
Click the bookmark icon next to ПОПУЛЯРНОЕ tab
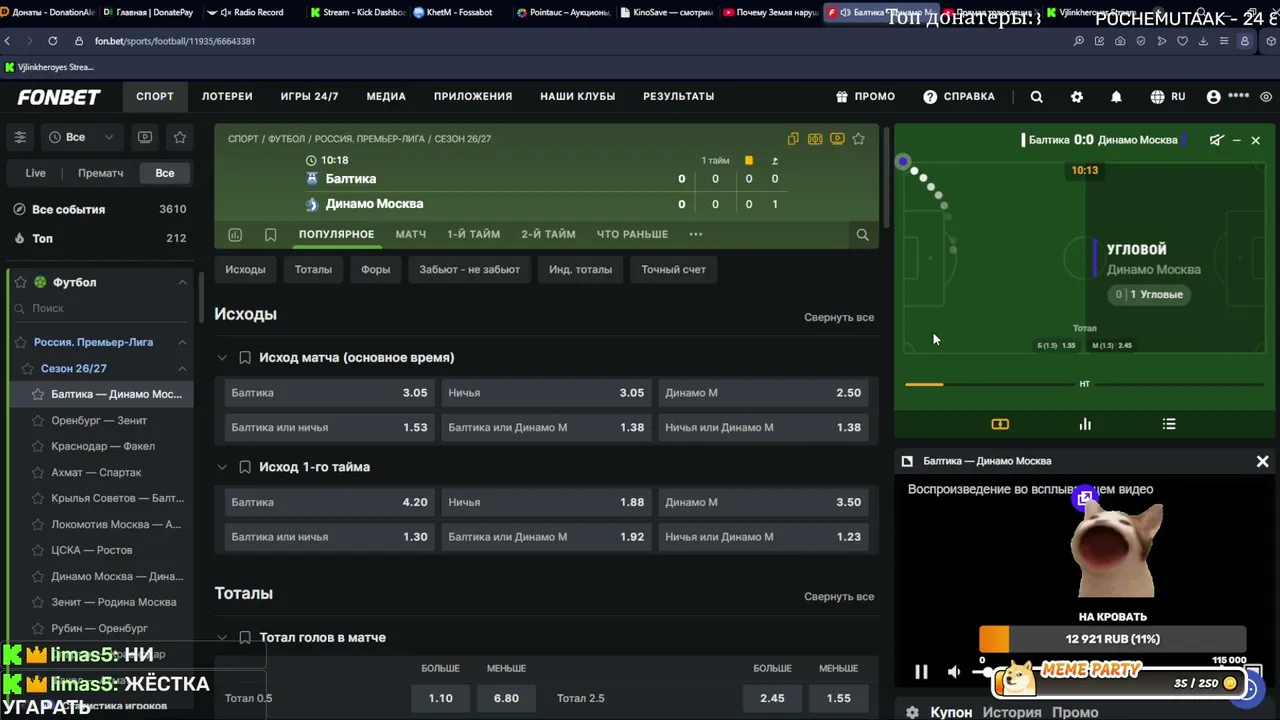(x=270, y=235)
